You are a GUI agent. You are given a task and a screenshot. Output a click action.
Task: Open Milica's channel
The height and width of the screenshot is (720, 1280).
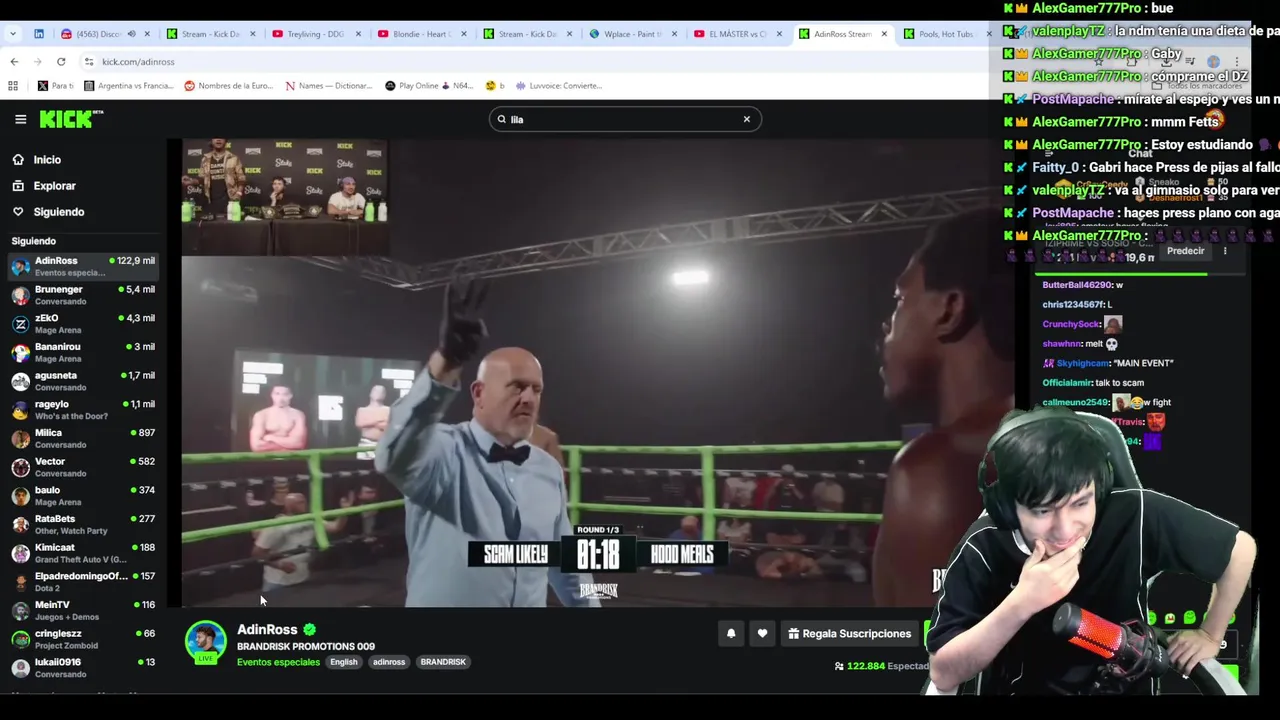(84, 438)
